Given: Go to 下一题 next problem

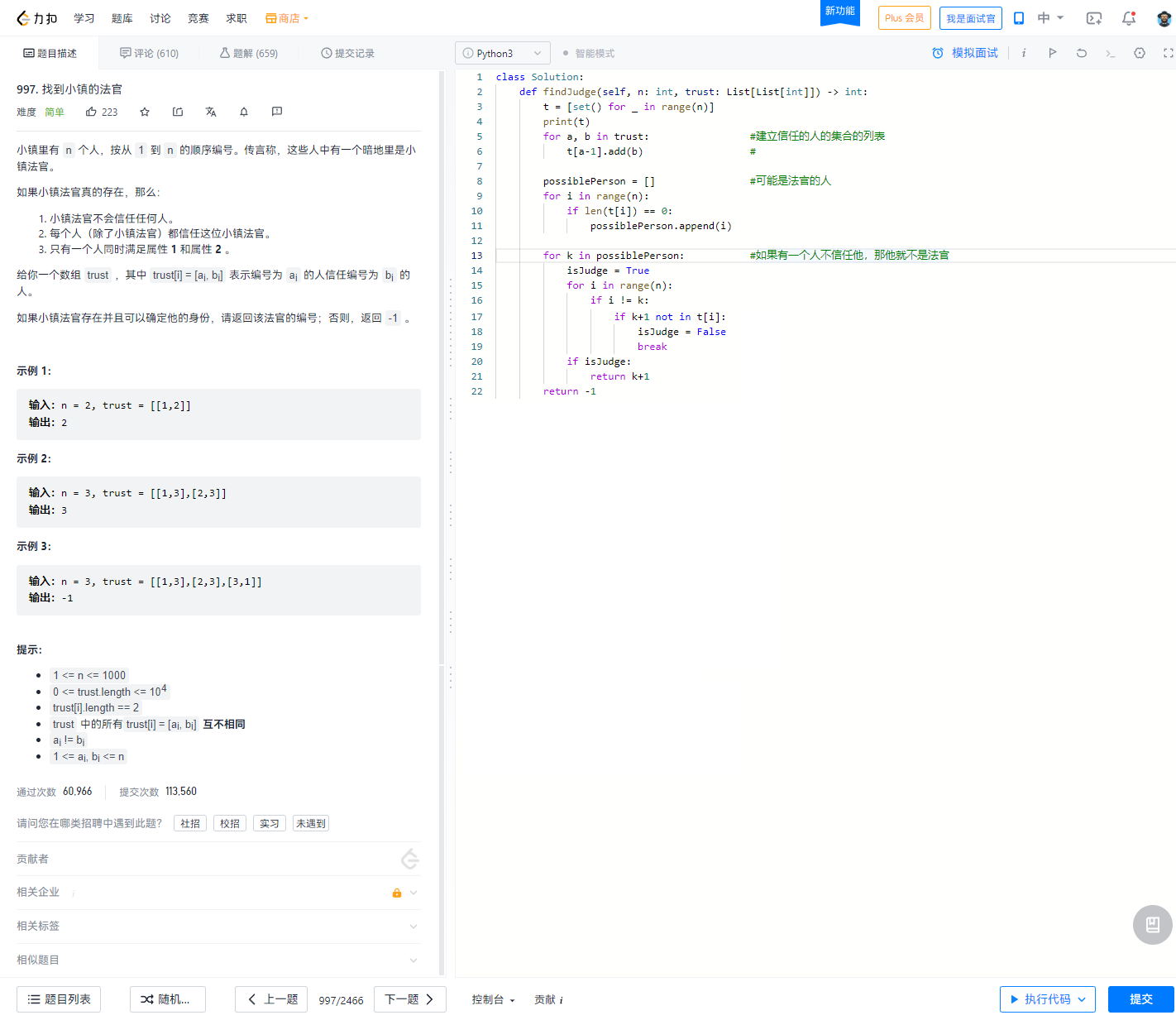Looking at the screenshot, I should click(x=410, y=999).
